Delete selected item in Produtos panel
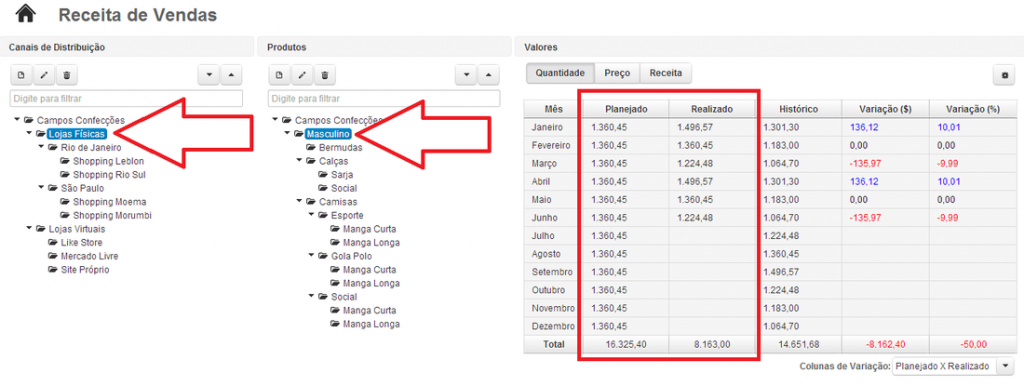Screen dimensions: 1024x386 (325, 75)
